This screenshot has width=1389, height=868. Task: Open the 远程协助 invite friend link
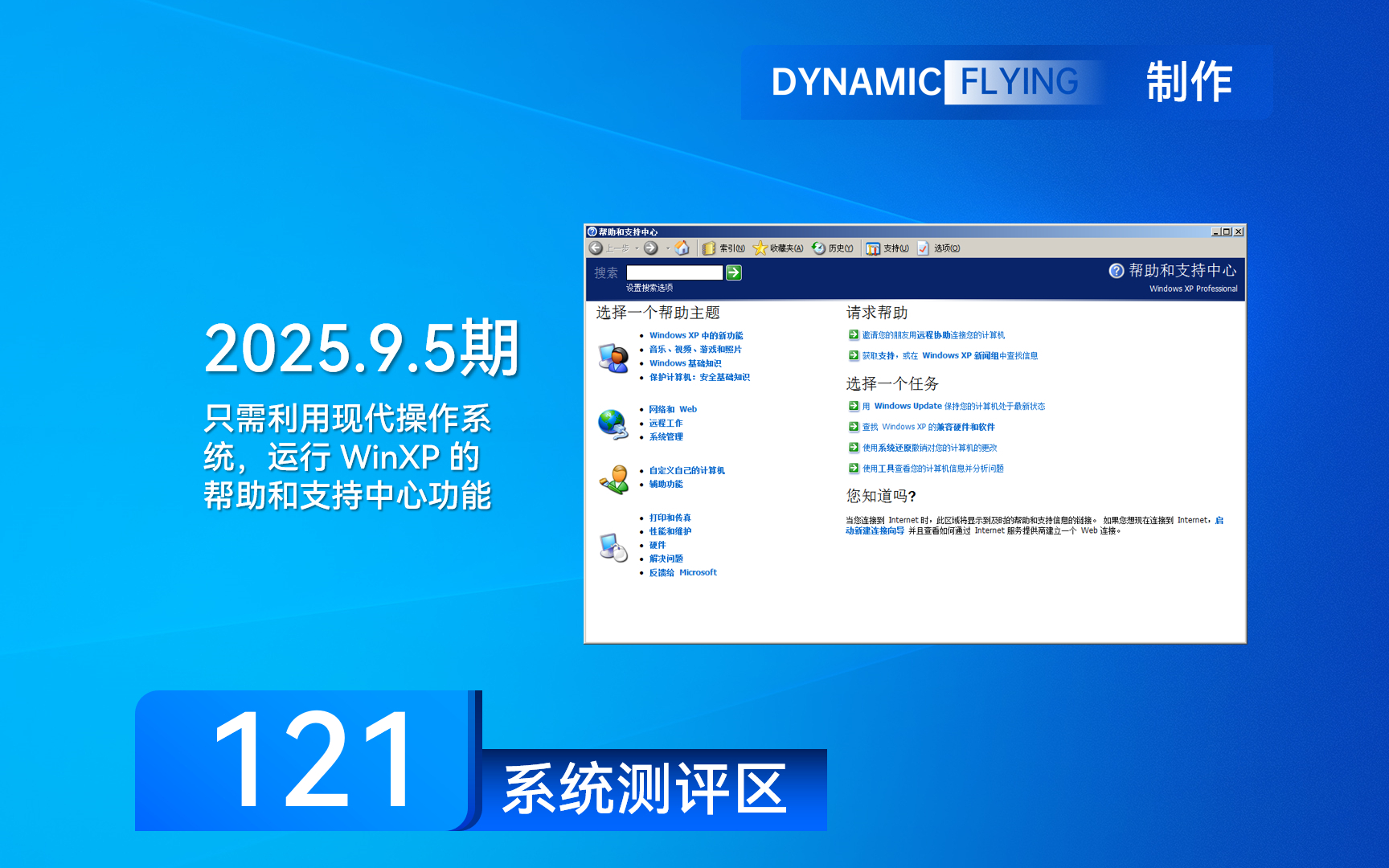pos(933,335)
